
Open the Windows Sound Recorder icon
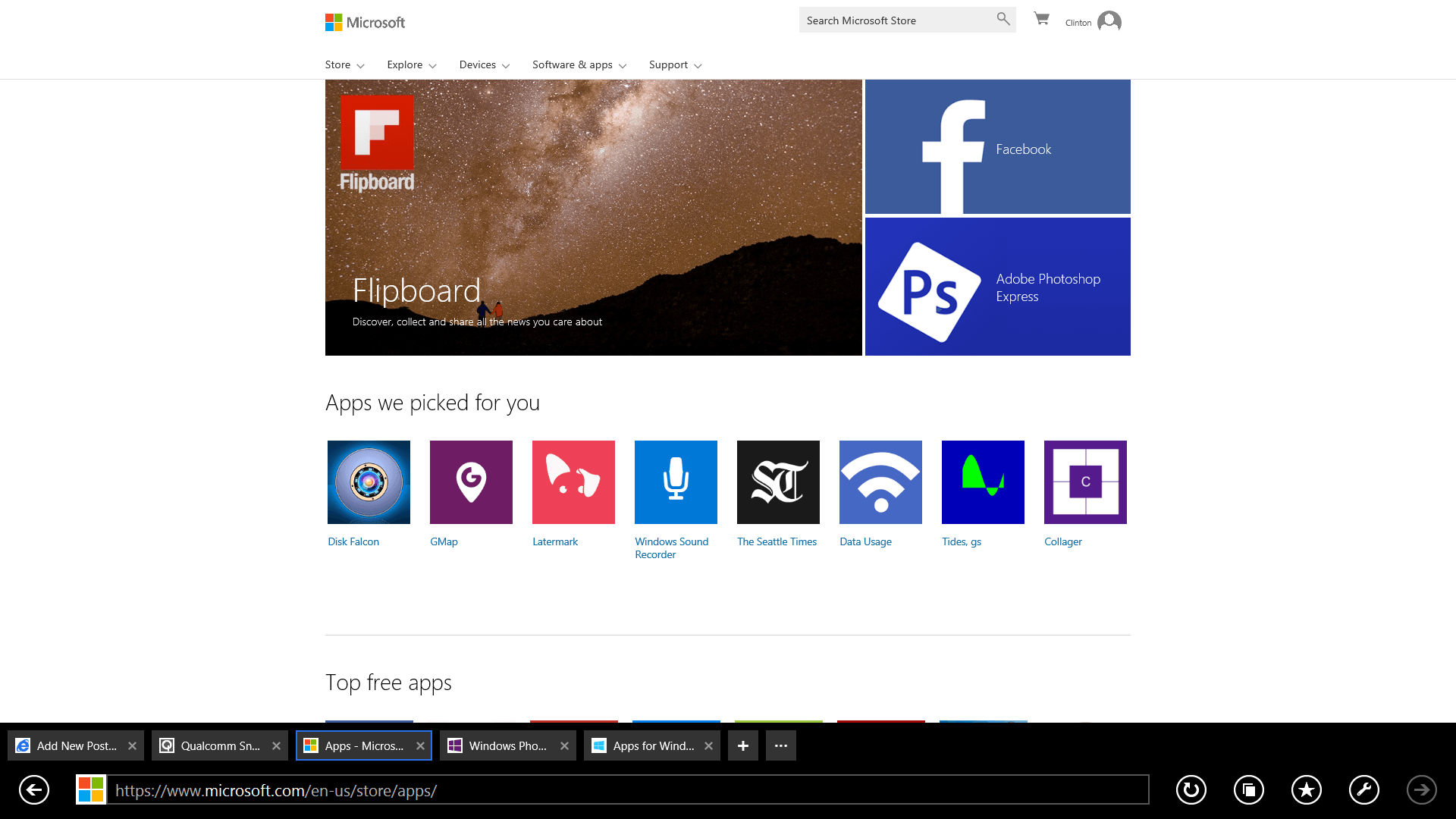tap(676, 482)
